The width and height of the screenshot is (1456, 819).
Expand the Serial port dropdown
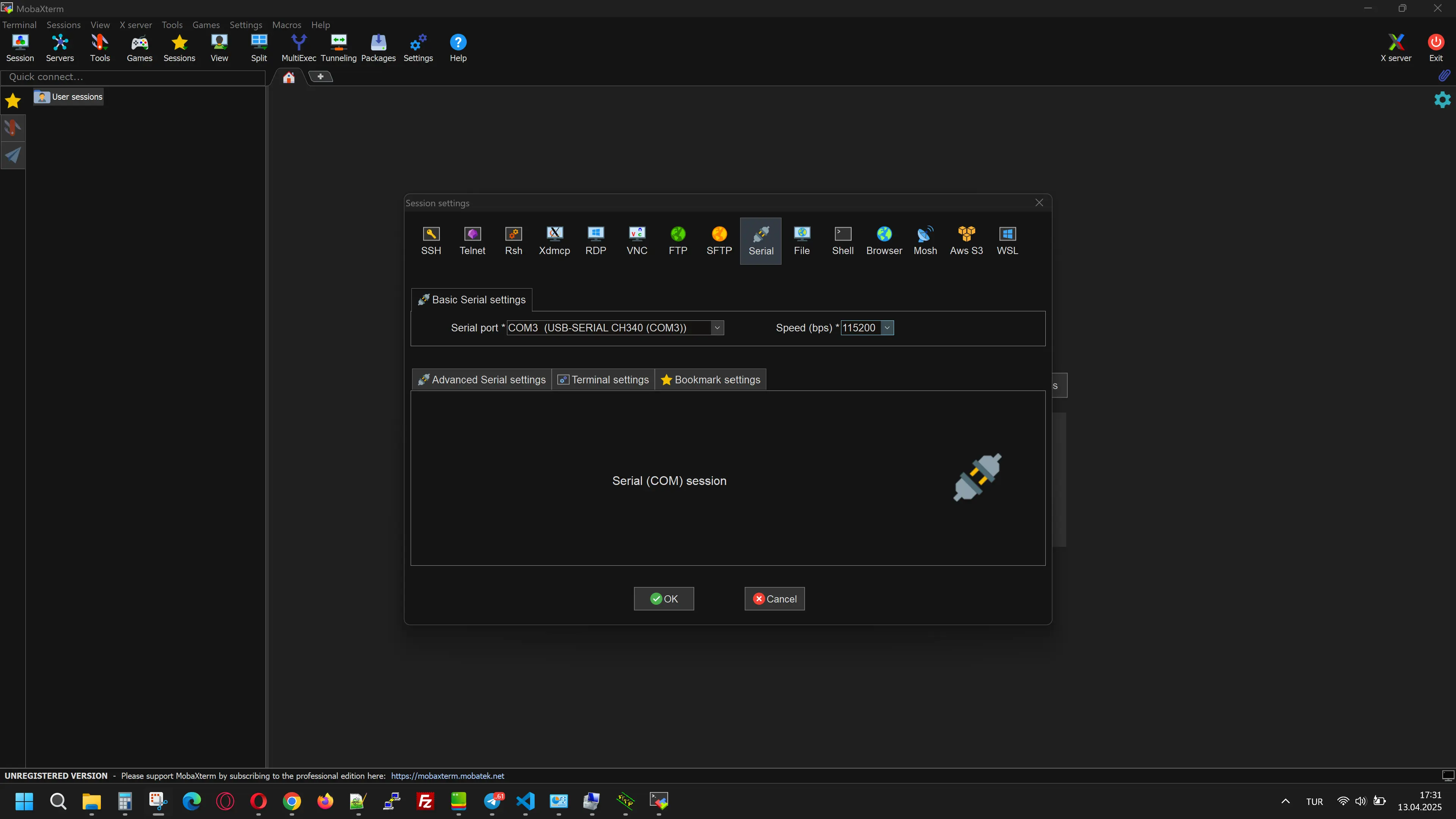coord(717,328)
